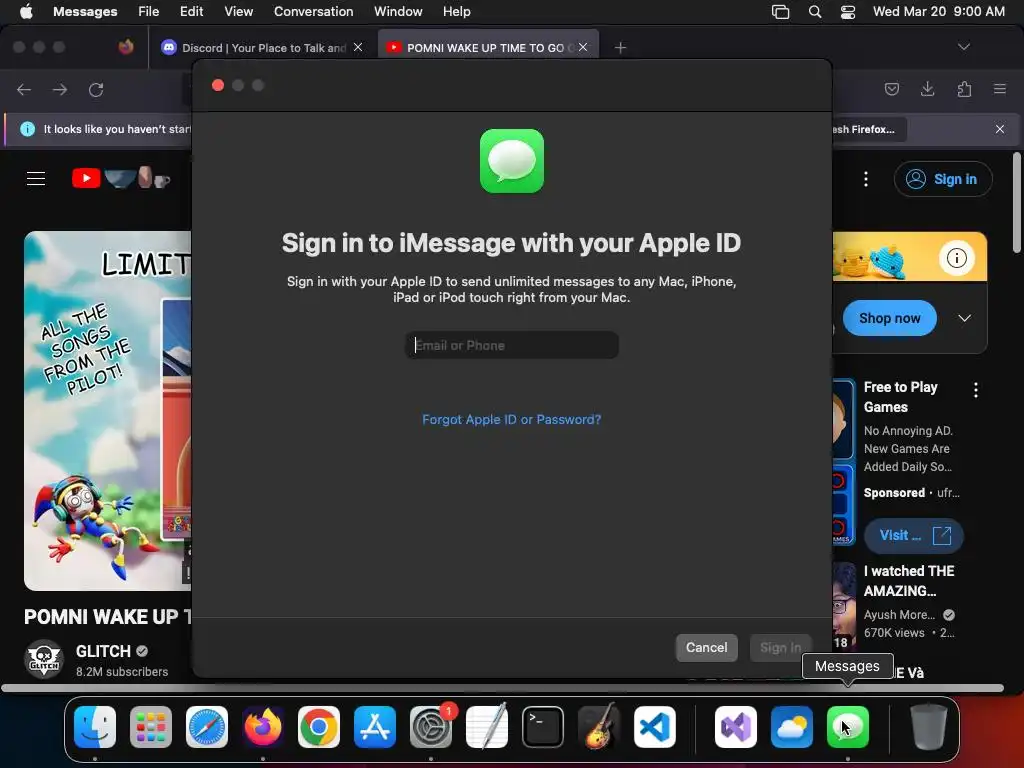
Task: Open the File menu
Action: pyautogui.click(x=148, y=11)
